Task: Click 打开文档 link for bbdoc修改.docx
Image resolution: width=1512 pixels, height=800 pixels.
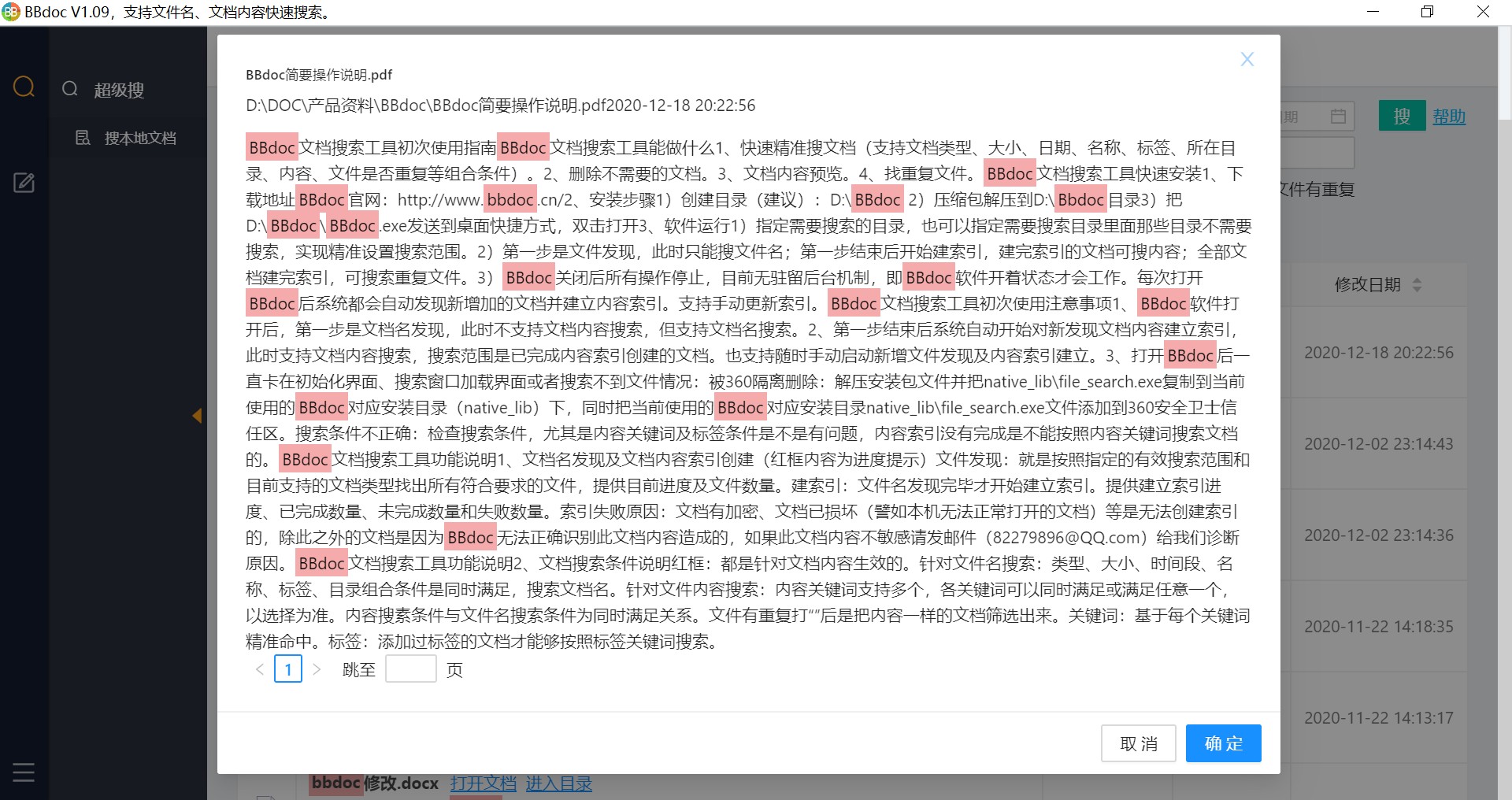Action: click(484, 783)
